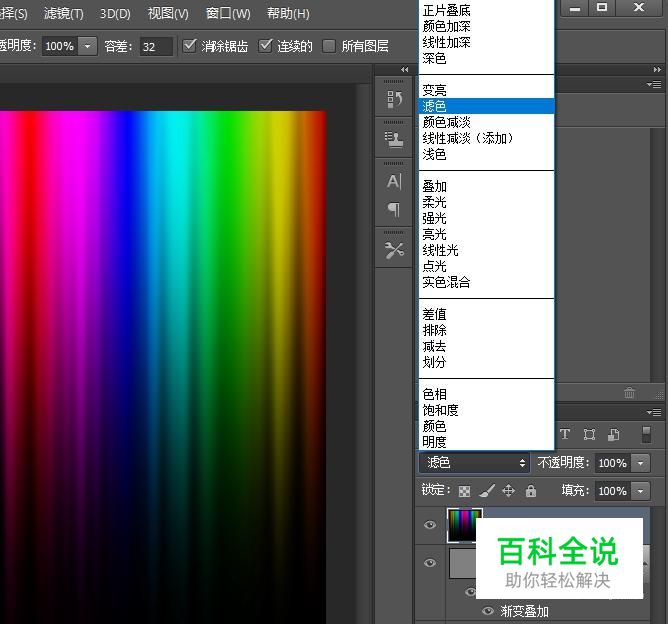Open the History panel icon
This screenshot has width=668, height=624.
tap(394, 98)
